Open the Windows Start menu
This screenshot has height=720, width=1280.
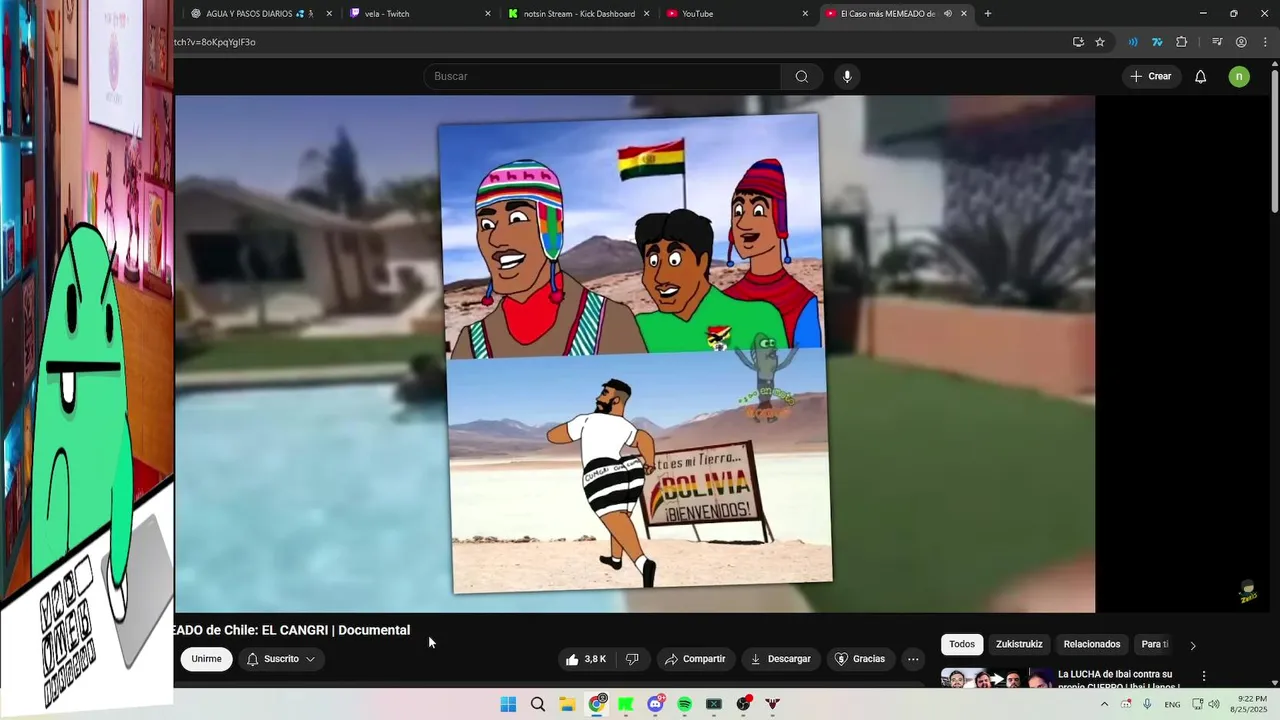pyautogui.click(x=508, y=704)
